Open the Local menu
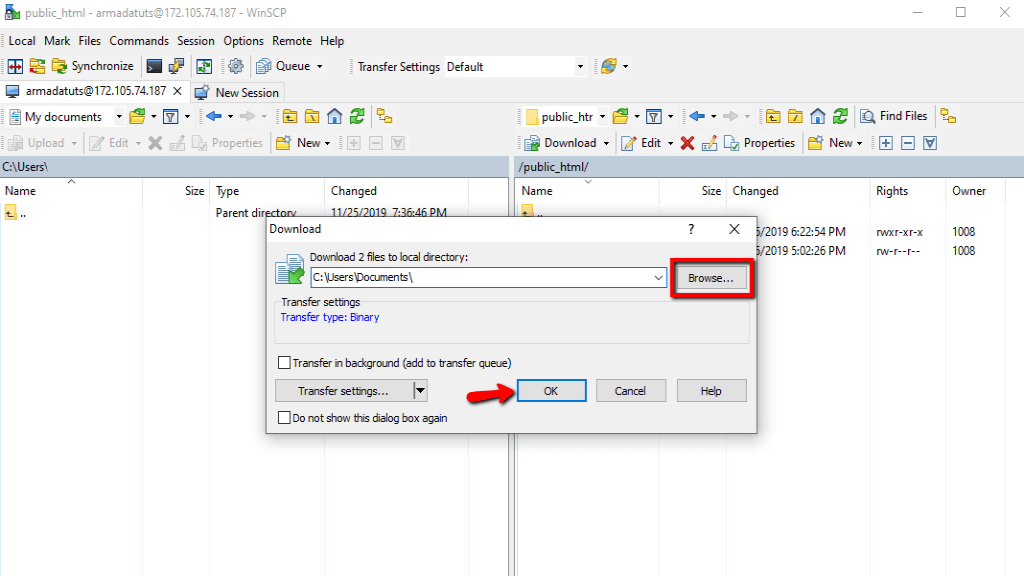 click(22, 40)
